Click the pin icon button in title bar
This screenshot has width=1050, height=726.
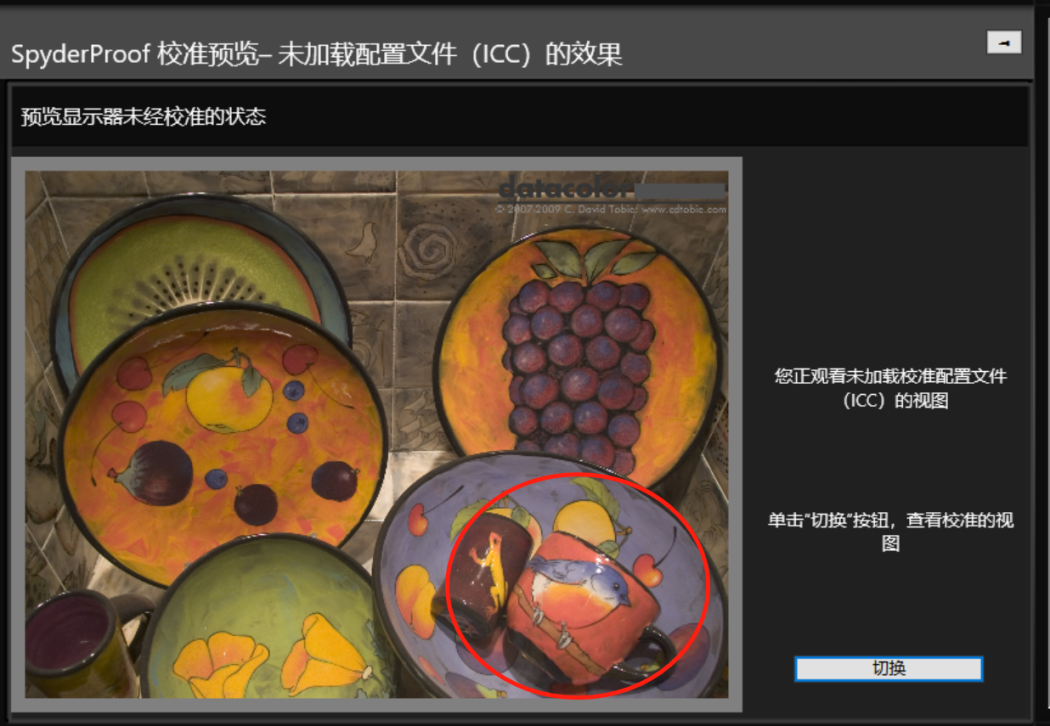(x=1004, y=43)
